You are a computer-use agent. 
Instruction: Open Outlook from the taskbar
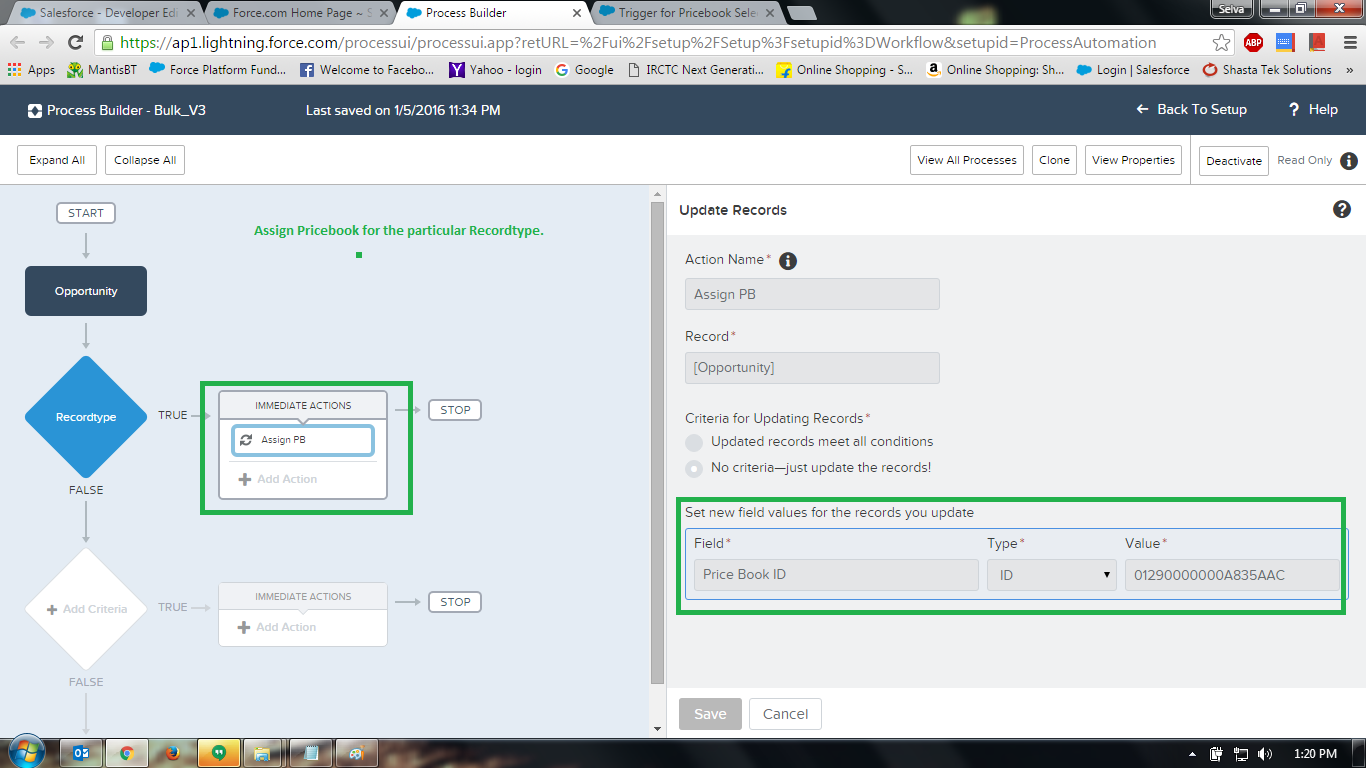tap(80, 753)
